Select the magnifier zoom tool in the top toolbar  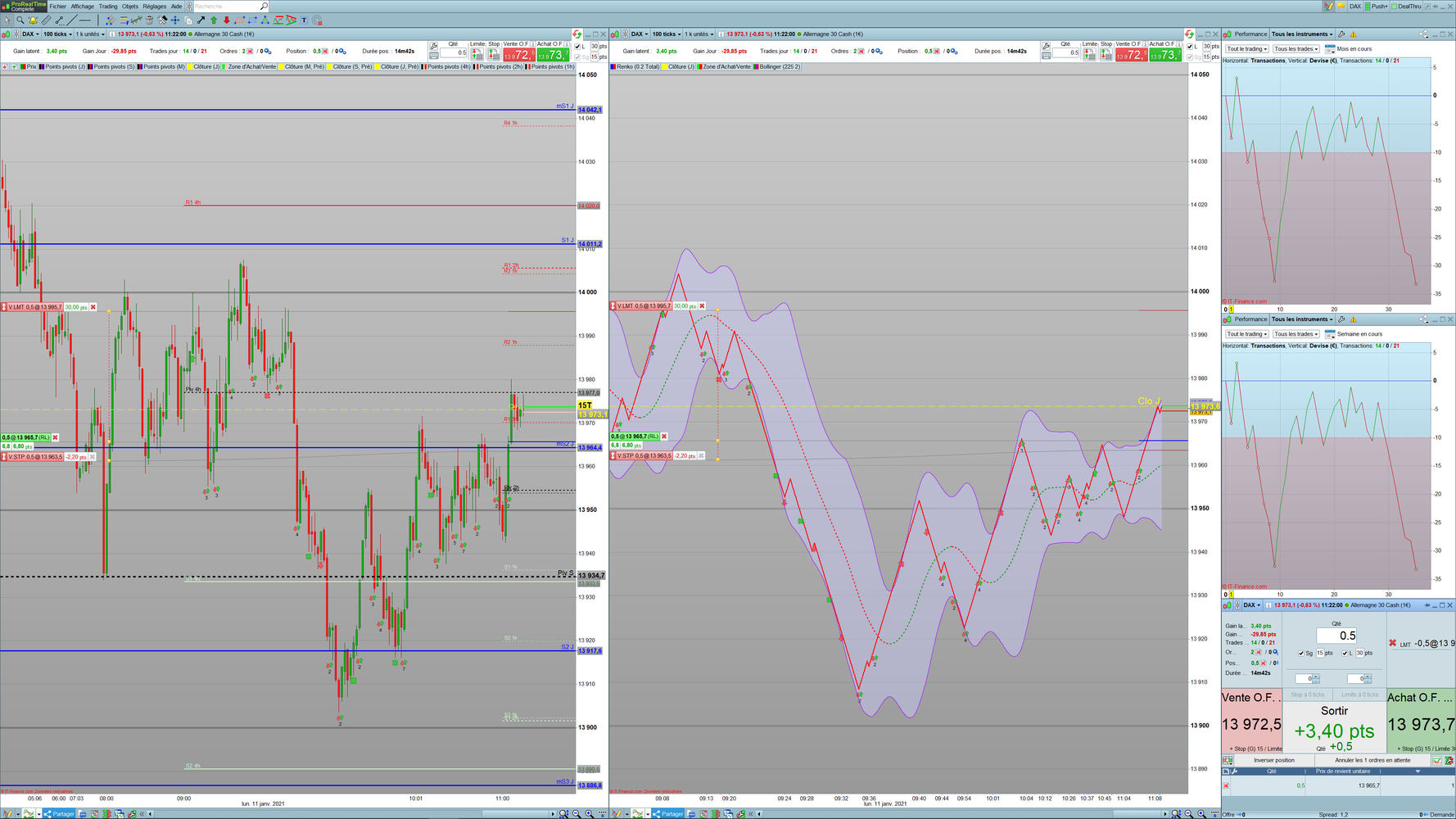click(x=20, y=20)
